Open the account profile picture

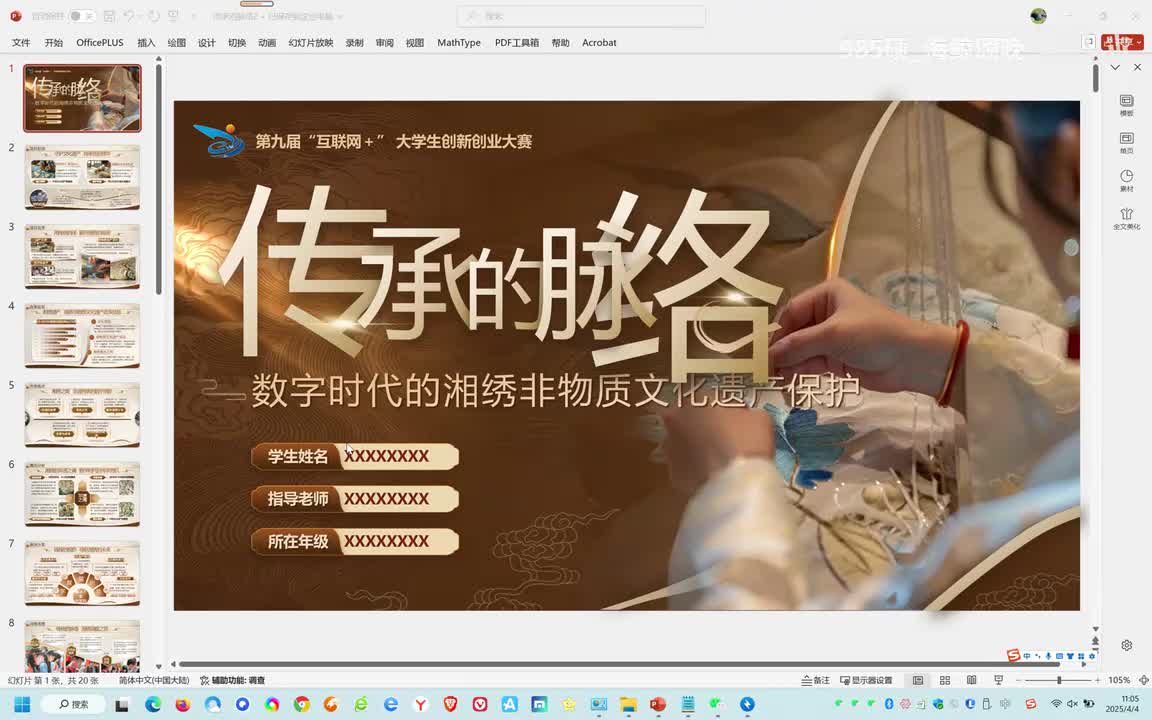[1038, 15]
